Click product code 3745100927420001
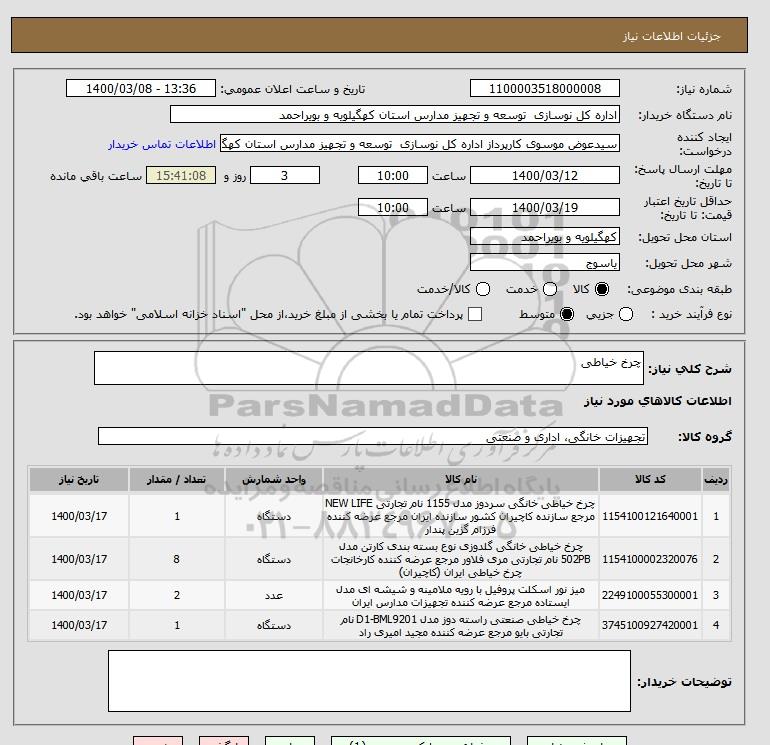Viewport: 770px width, 745px height. 650,625
